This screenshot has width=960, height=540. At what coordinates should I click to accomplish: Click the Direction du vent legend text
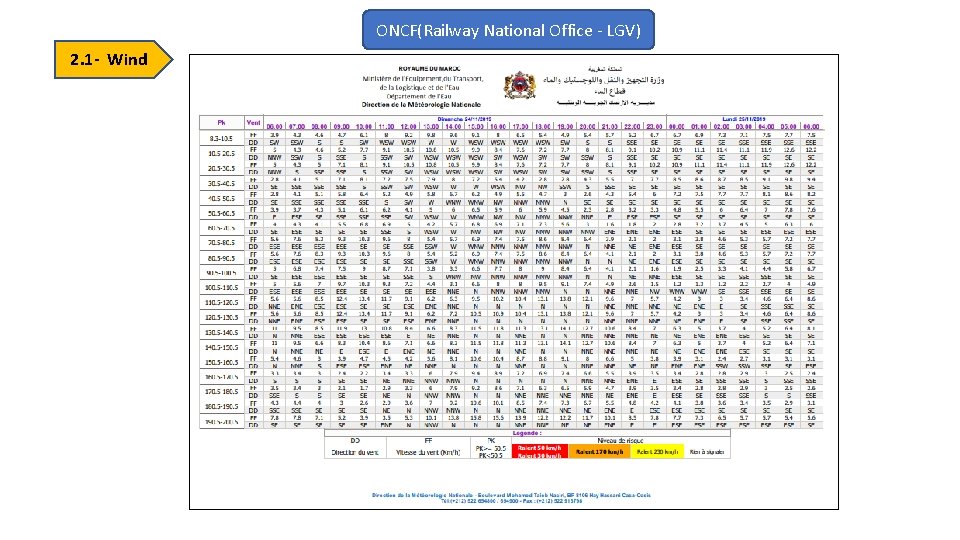pyautogui.click(x=355, y=452)
